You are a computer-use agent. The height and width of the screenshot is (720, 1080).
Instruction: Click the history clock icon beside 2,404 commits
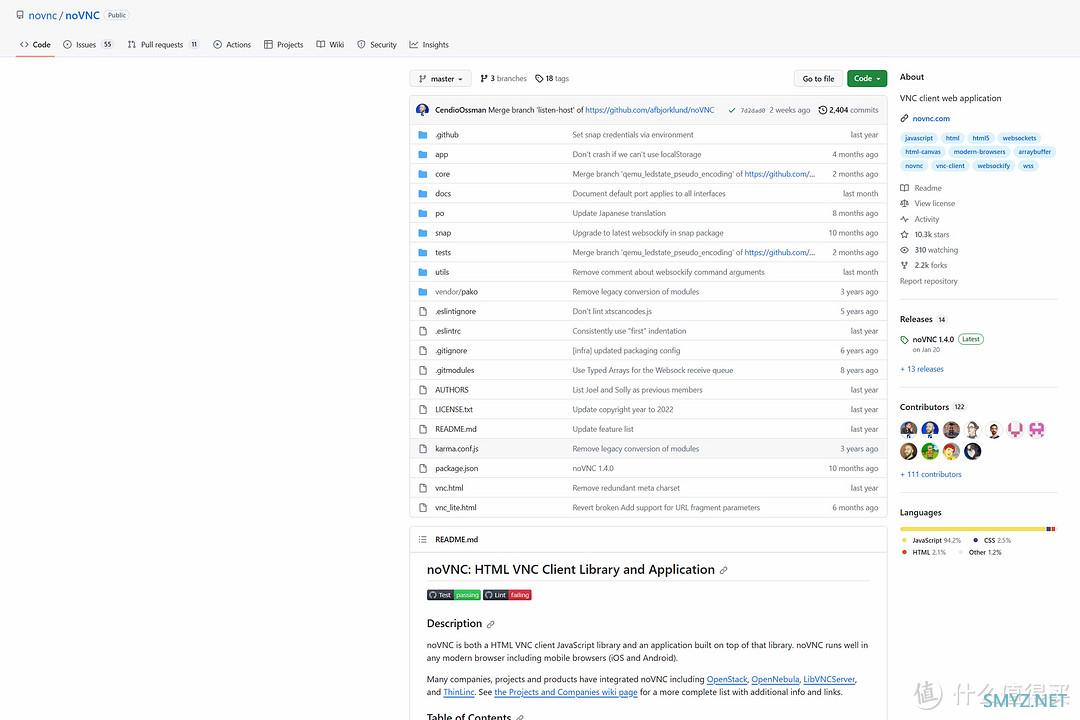point(822,110)
